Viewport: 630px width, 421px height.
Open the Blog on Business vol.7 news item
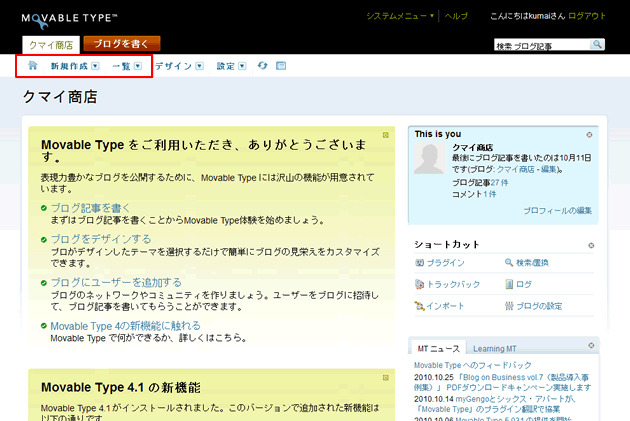(502, 382)
